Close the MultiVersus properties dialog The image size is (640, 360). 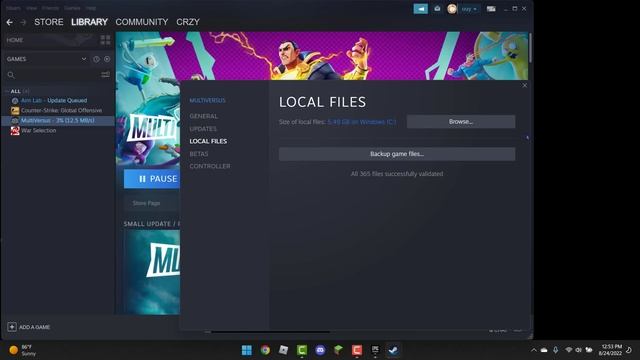click(524, 85)
